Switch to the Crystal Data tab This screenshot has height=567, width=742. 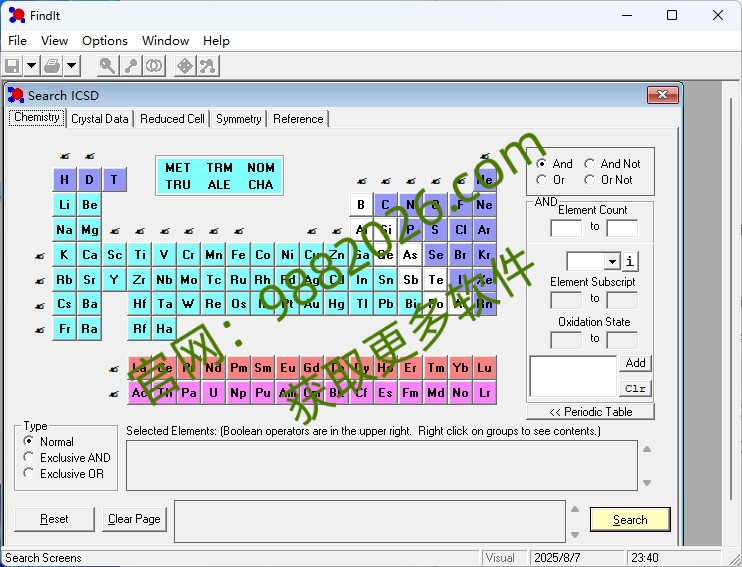tap(100, 119)
